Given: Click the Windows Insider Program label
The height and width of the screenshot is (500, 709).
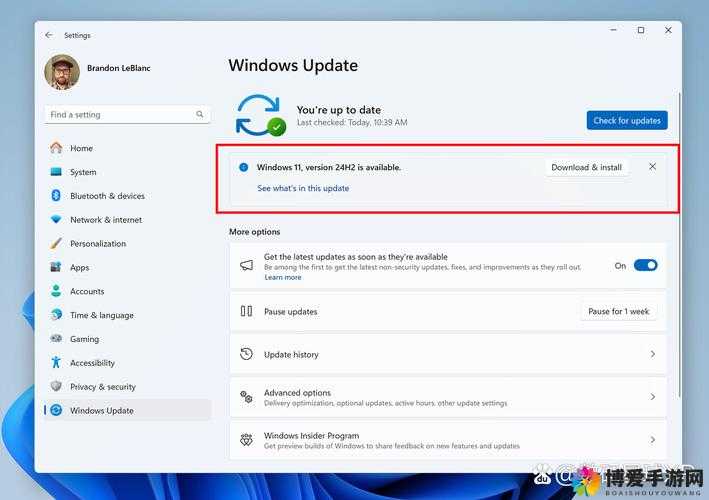Looking at the screenshot, I should 312,435.
